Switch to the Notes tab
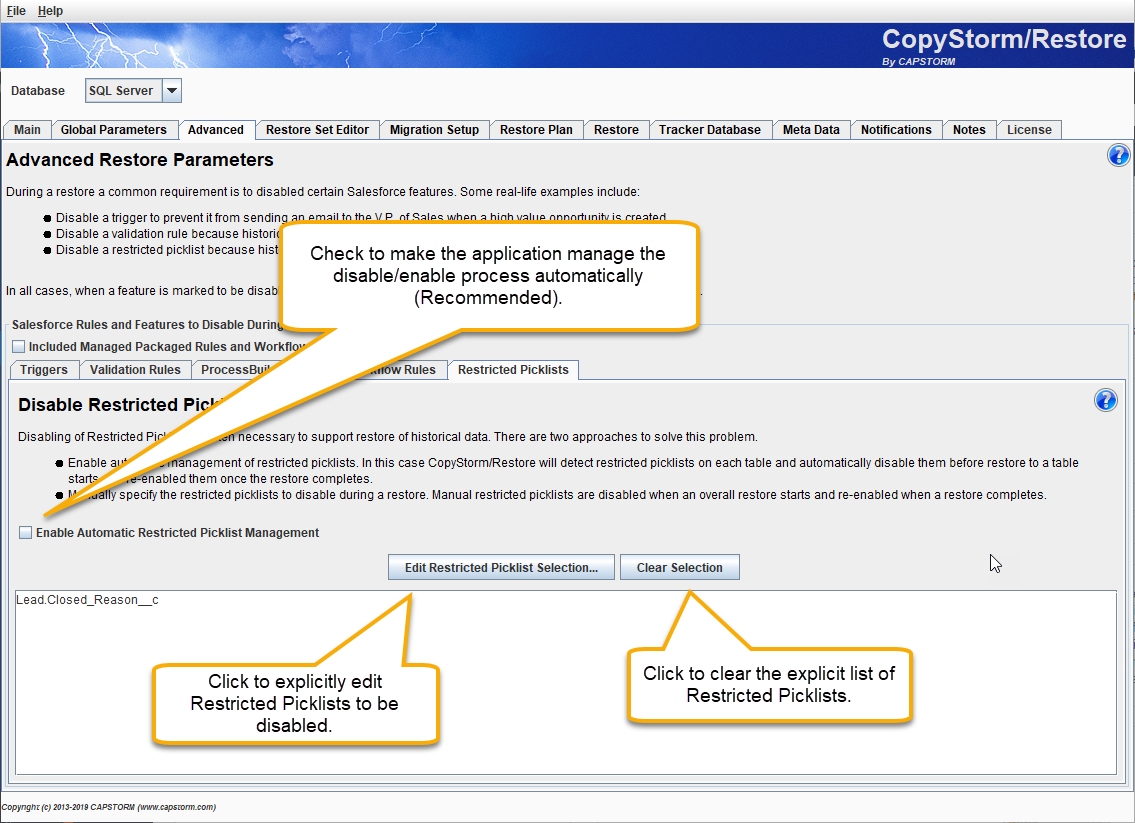Image resolution: width=1135 pixels, height=823 pixels. point(969,130)
